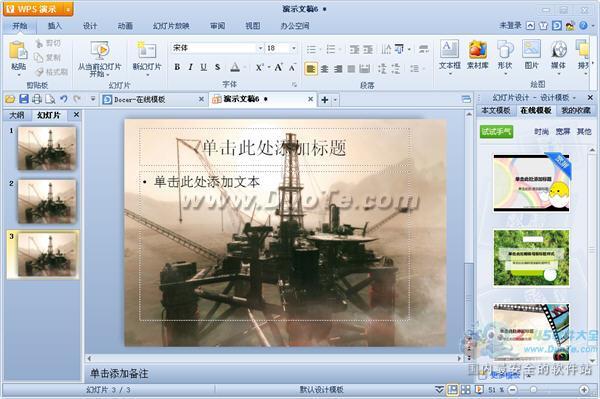Apply superscript X² formatting
The height and width of the screenshot is (399, 600).
pos(259,67)
